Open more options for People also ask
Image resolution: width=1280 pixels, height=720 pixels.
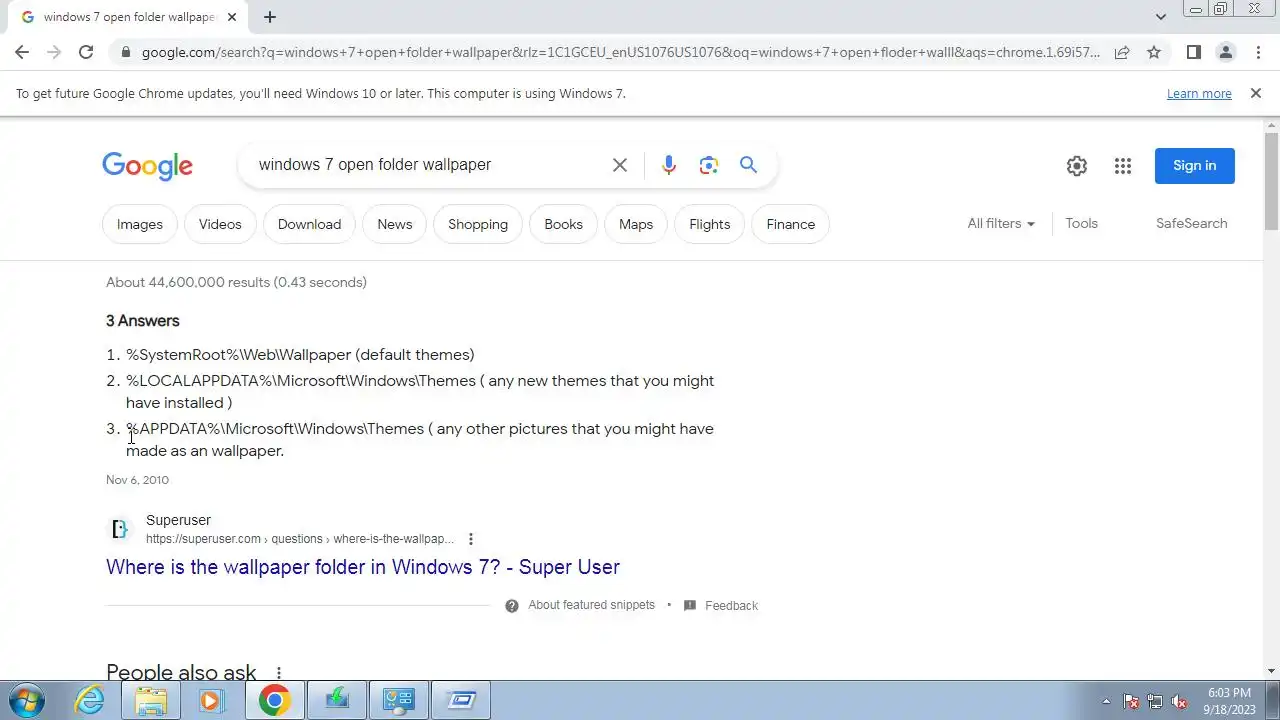click(x=279, y=673)
